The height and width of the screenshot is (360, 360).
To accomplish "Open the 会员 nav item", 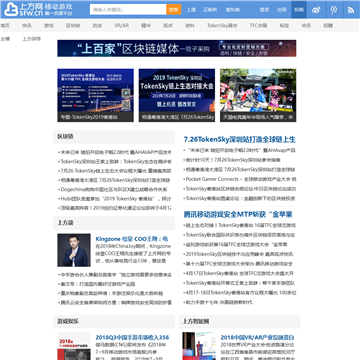I will point(306,25).
